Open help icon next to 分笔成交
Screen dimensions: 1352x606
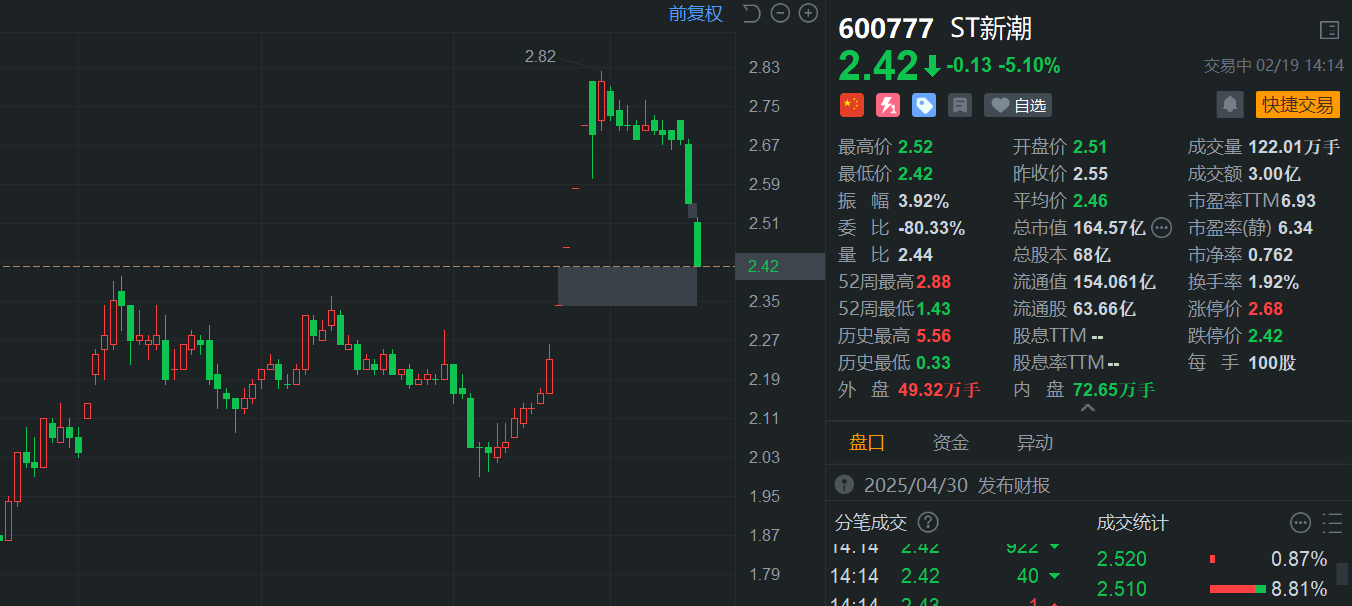coord(928,522)
